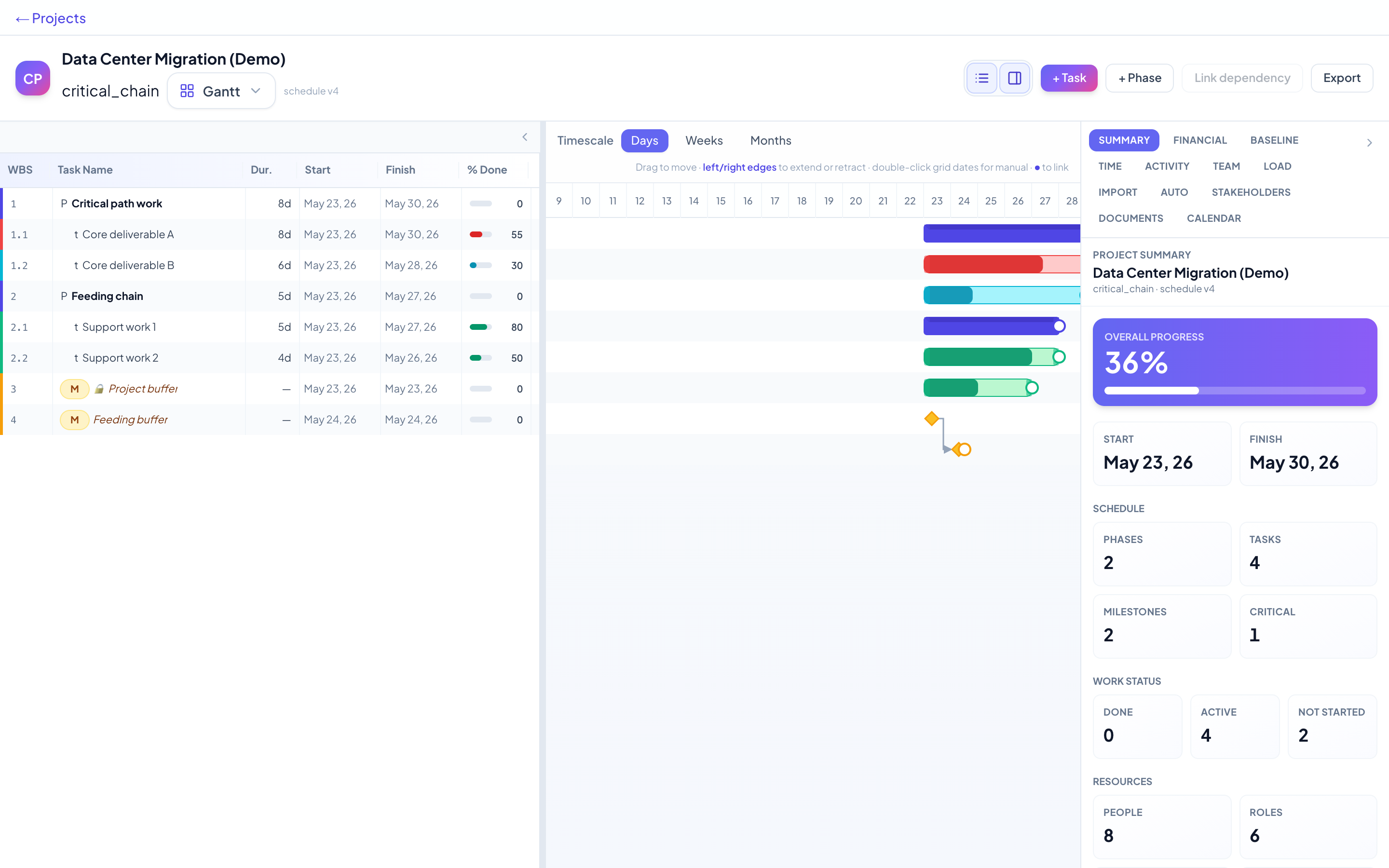Switch timescale to Months

[x=770, y=141]
